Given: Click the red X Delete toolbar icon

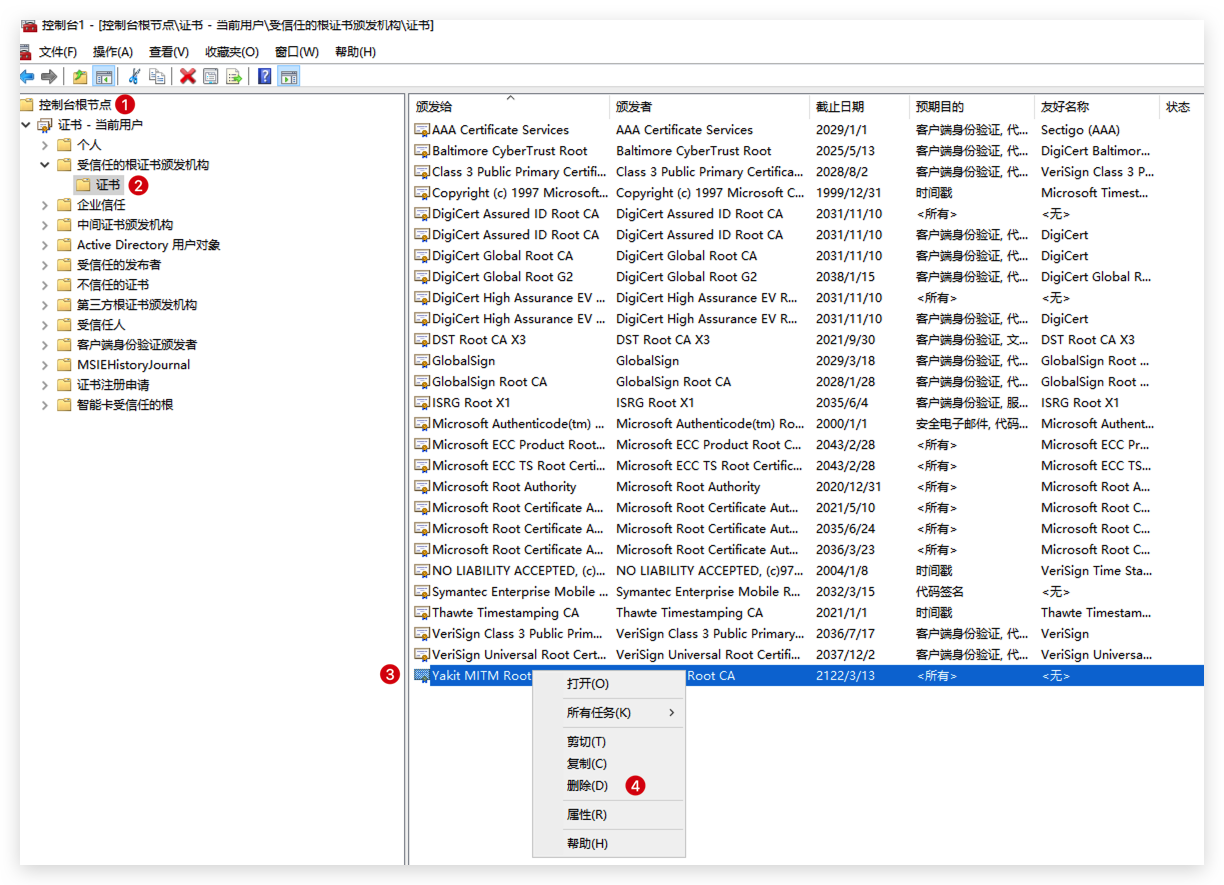Looking at the screenshot, I should click(x=187, y=76).
